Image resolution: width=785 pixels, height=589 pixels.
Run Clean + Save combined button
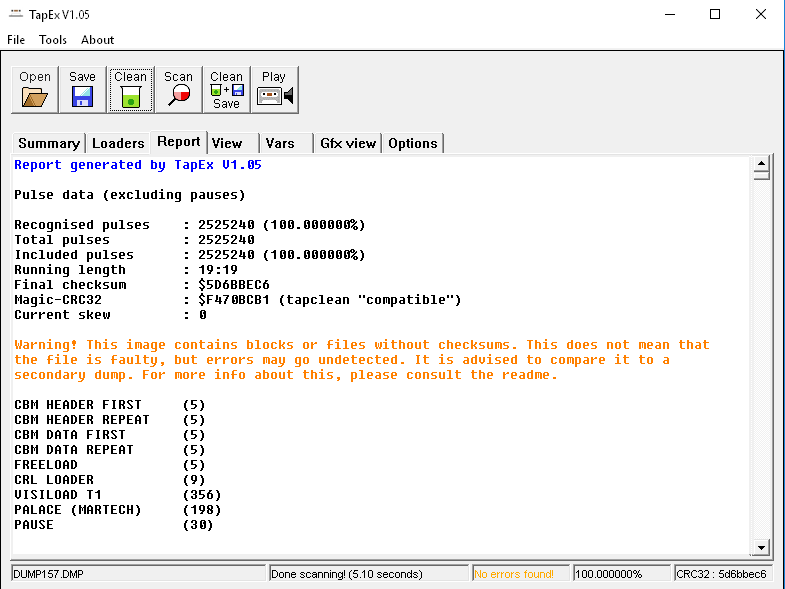pyautogui.click(x=227, y=90)
